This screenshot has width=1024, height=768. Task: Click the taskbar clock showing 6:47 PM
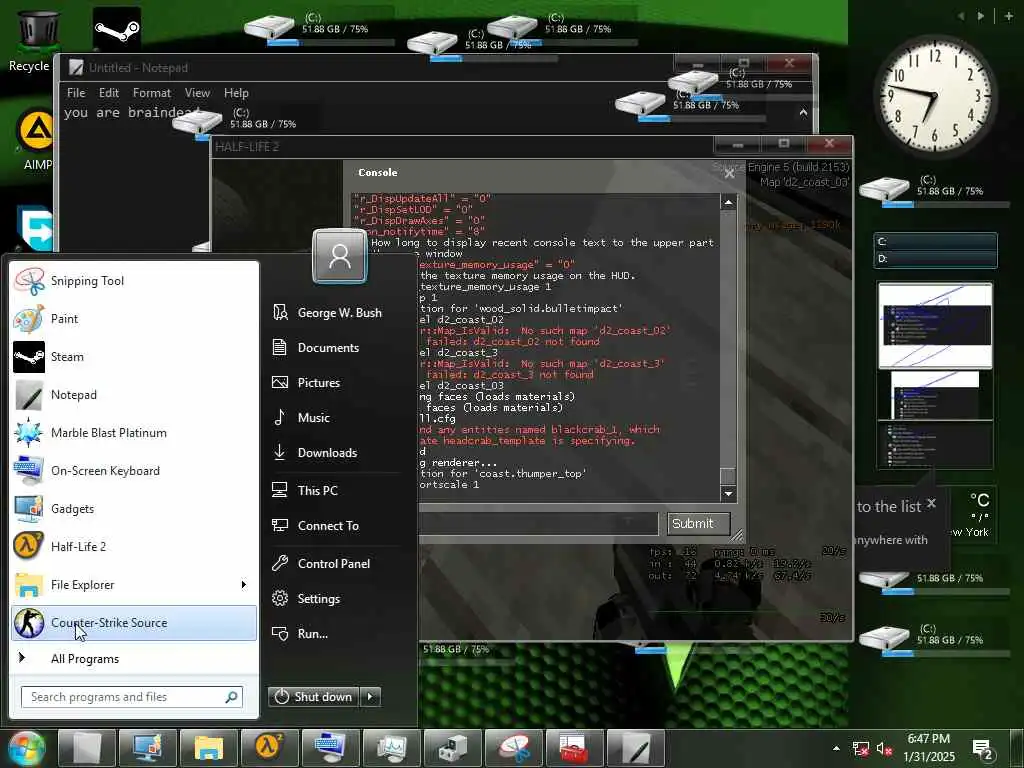pyautogui.click(x=929, y=748)
